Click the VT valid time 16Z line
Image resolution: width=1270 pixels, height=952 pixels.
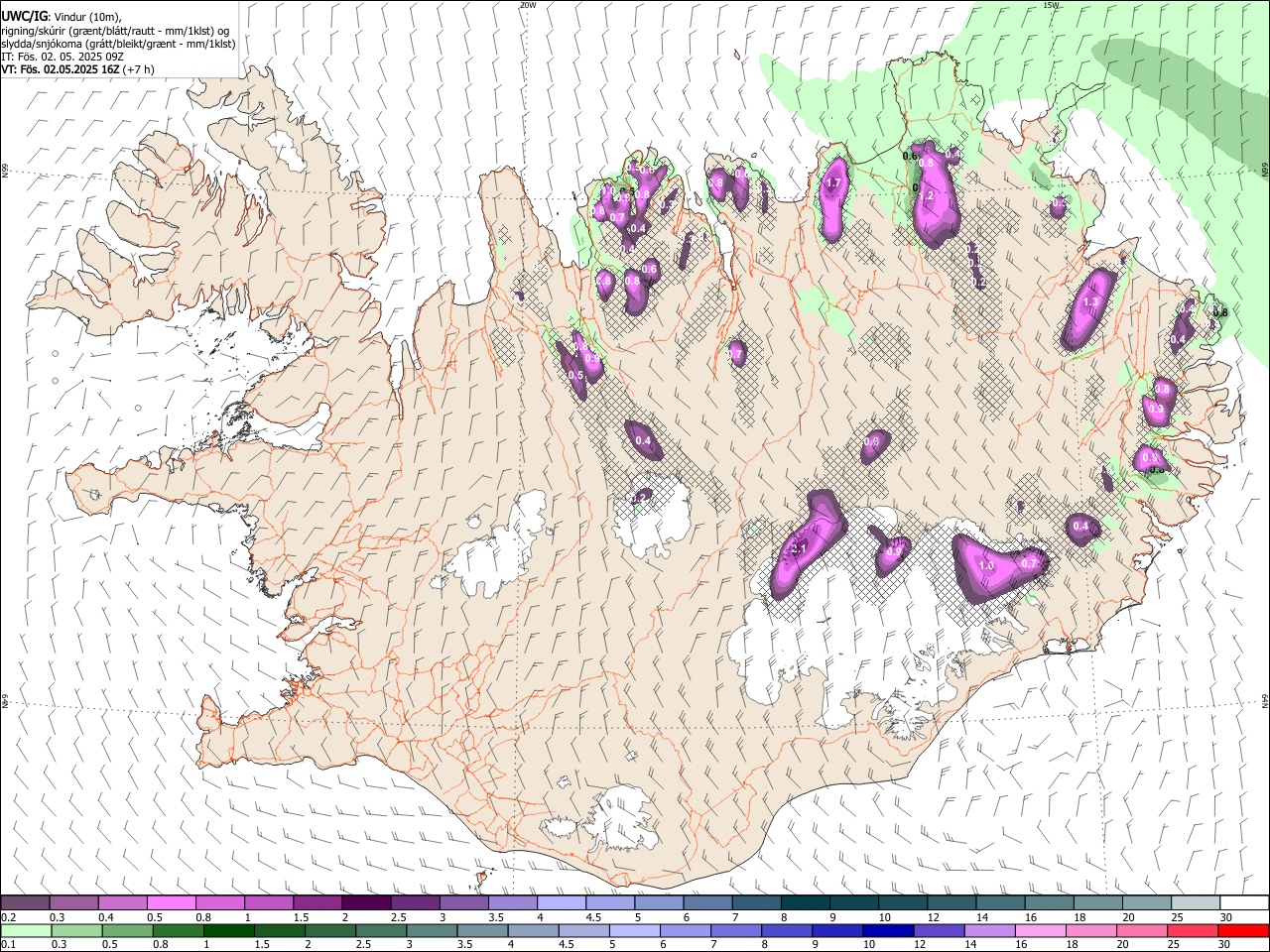pyautogui.click(x=78, y=69)
